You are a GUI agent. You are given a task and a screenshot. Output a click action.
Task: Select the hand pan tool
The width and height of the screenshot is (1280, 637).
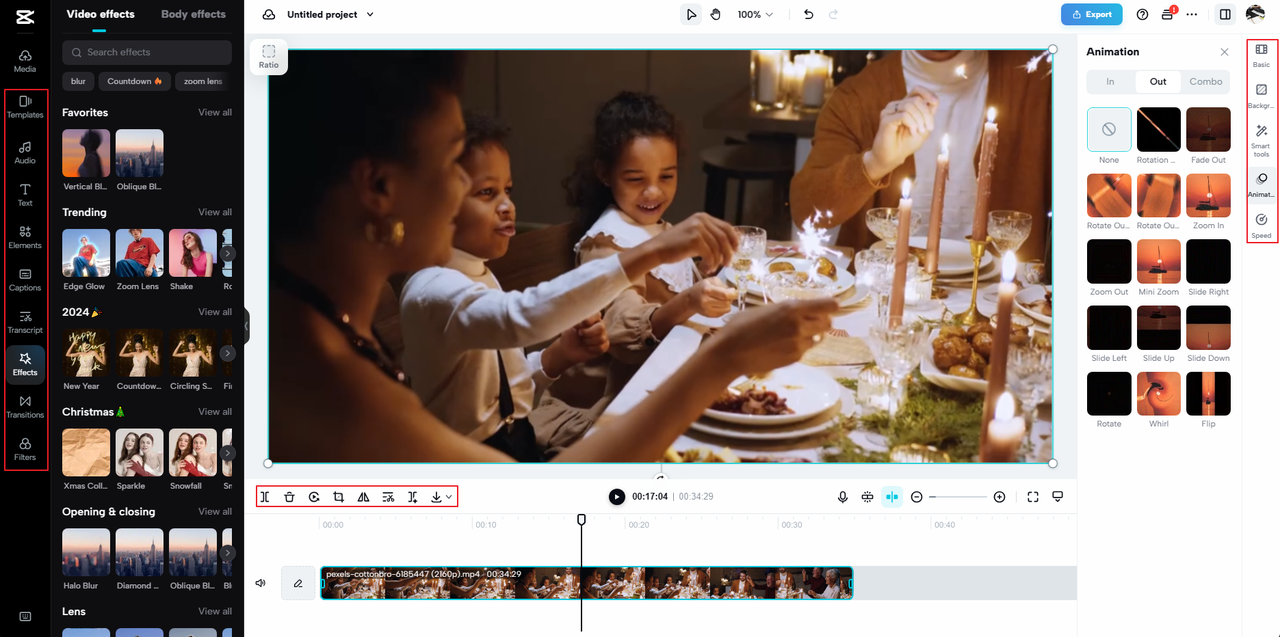click(716, 15)
